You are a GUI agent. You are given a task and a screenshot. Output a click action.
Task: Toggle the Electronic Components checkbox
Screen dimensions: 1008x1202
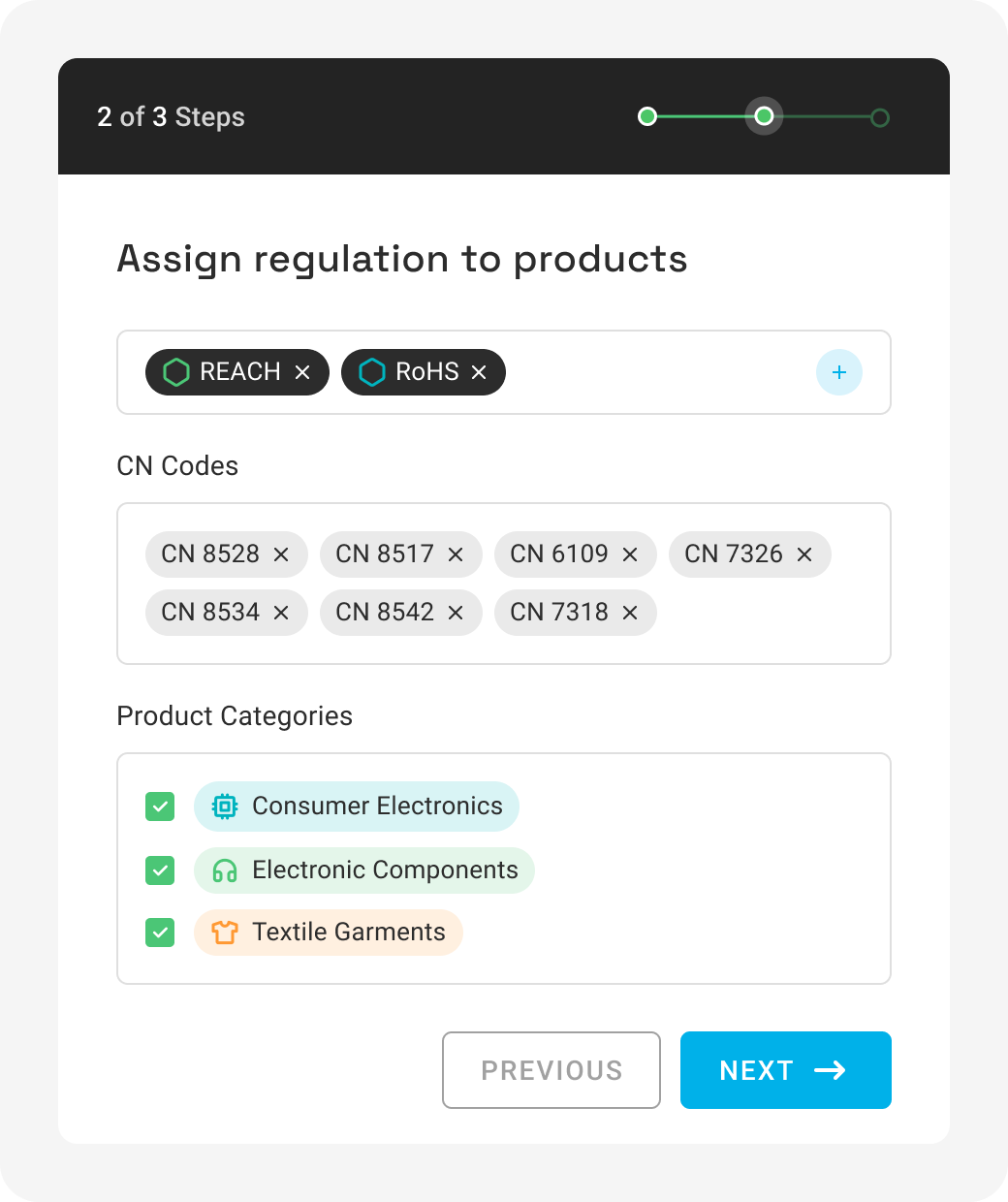(160, 870)
